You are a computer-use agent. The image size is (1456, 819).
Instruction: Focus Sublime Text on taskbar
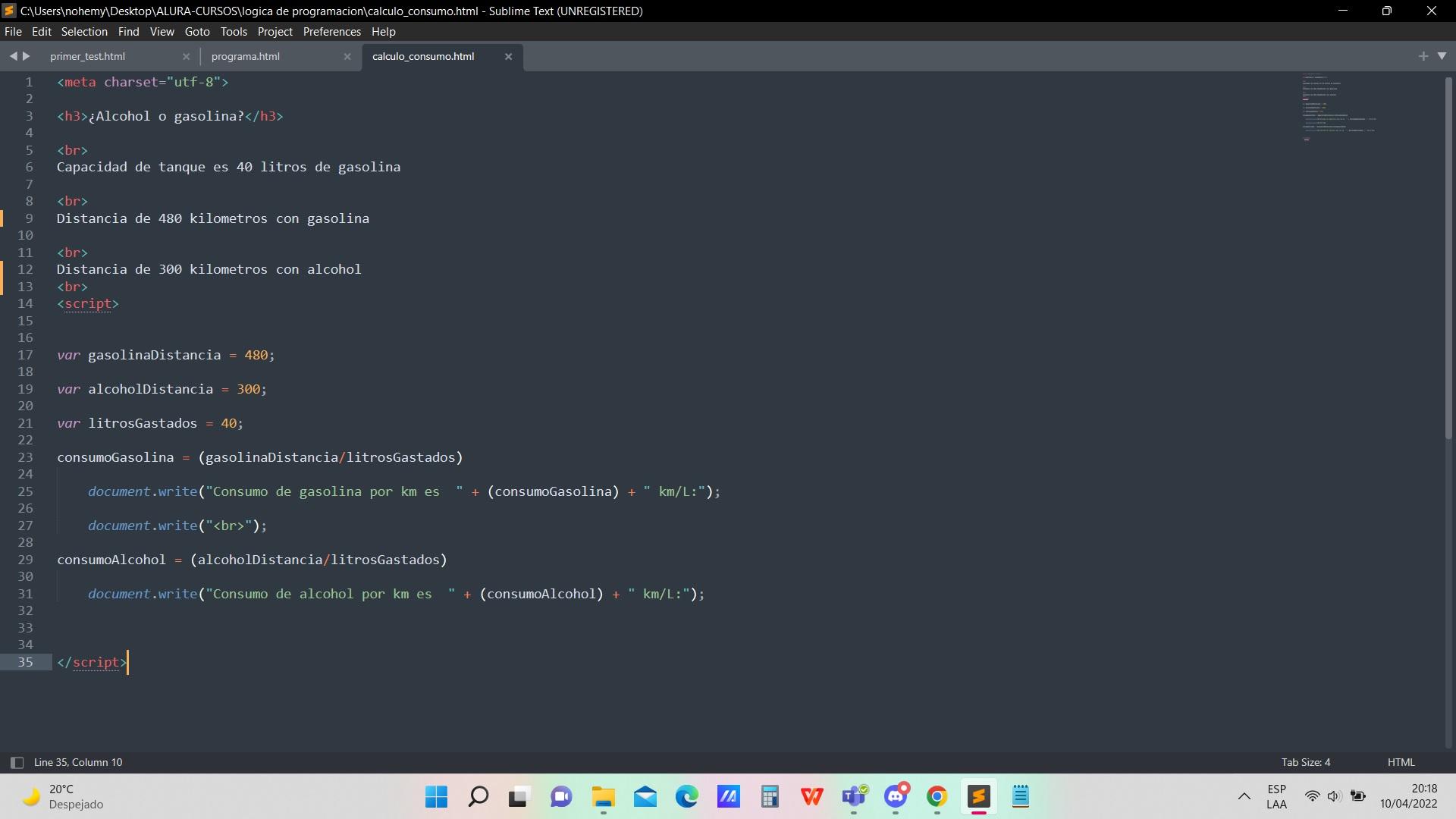pyautogui.click(x=978, y=796)
